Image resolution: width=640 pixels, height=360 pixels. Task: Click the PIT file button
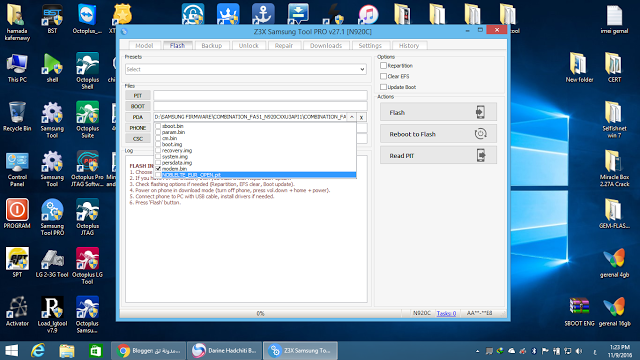click(x=138, y=96)
